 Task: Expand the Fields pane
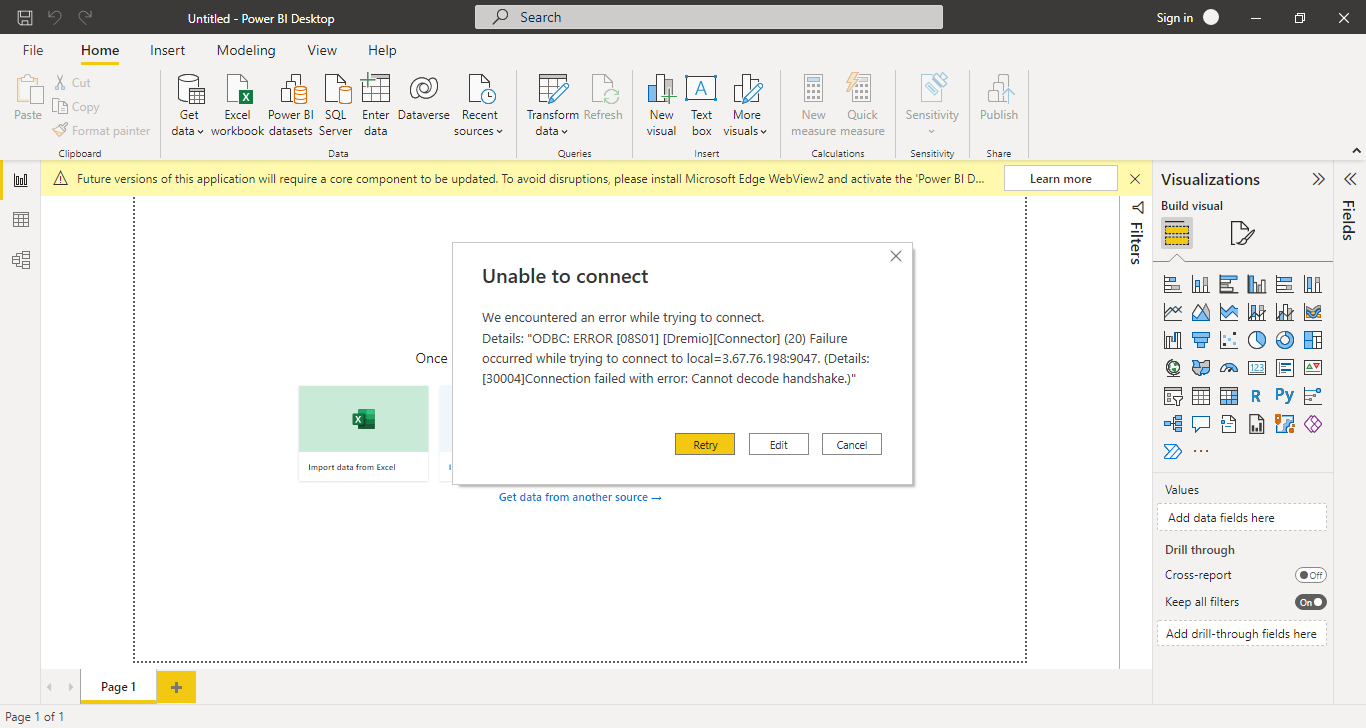tap(1349, 179)
